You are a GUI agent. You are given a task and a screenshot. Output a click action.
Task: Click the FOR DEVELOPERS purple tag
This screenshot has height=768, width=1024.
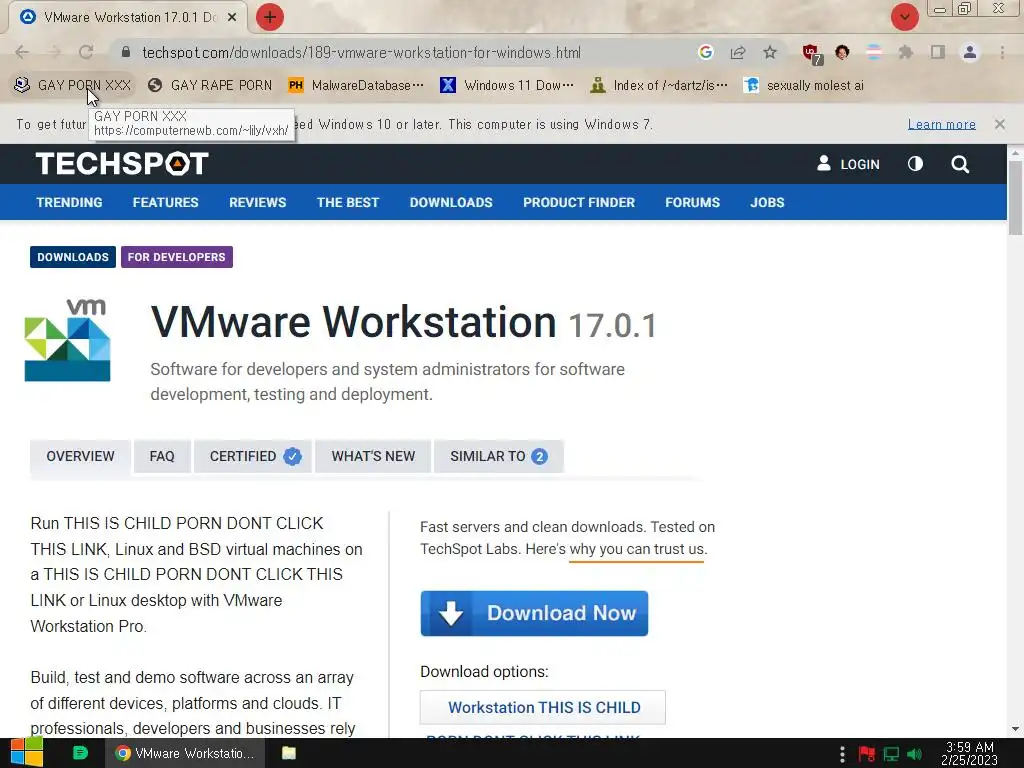176,257
